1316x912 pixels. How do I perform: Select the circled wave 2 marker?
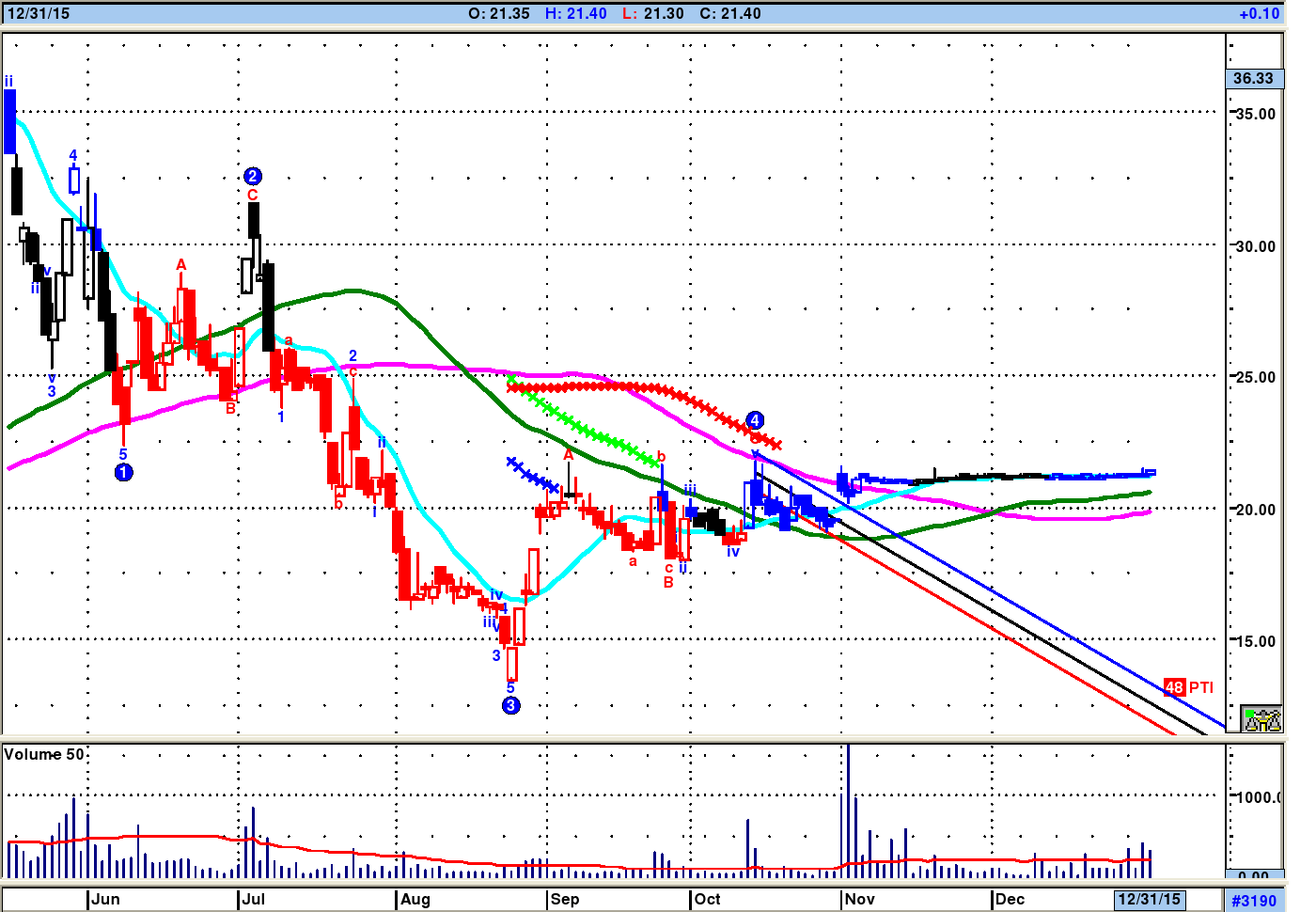(x=252, y=176)
